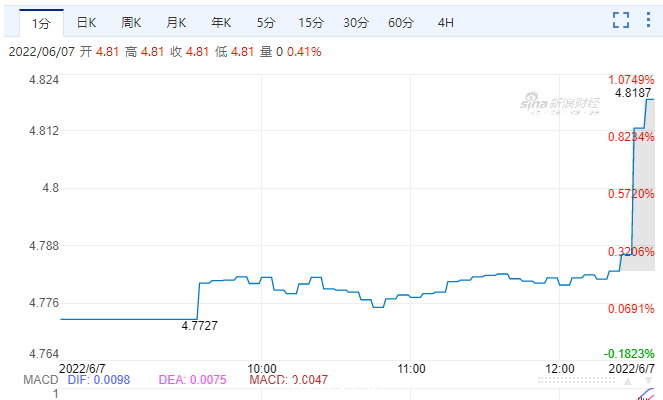The height and width of the screenshot is (400, 663).
Task: Move MACD panel down with down arrow
Action: [x=648, y=381]
